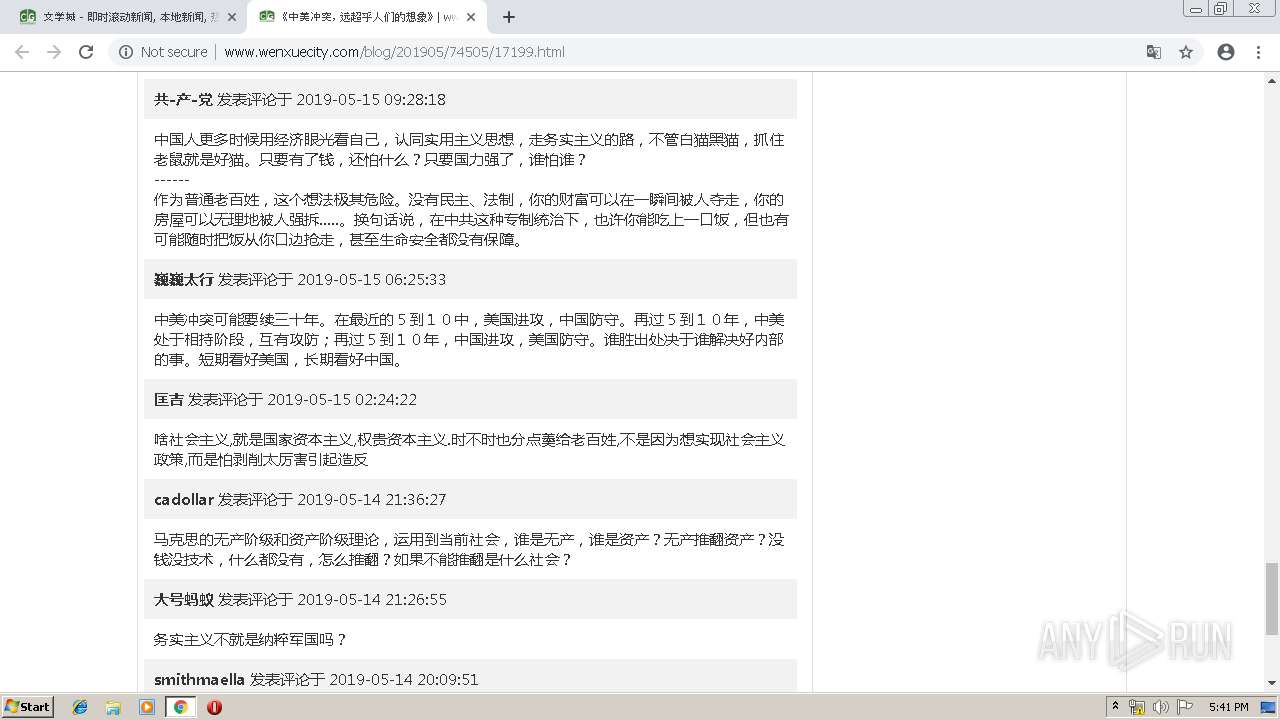Open the red antivirus taskbar icon

pyautogui.click(x=214, y=707)
